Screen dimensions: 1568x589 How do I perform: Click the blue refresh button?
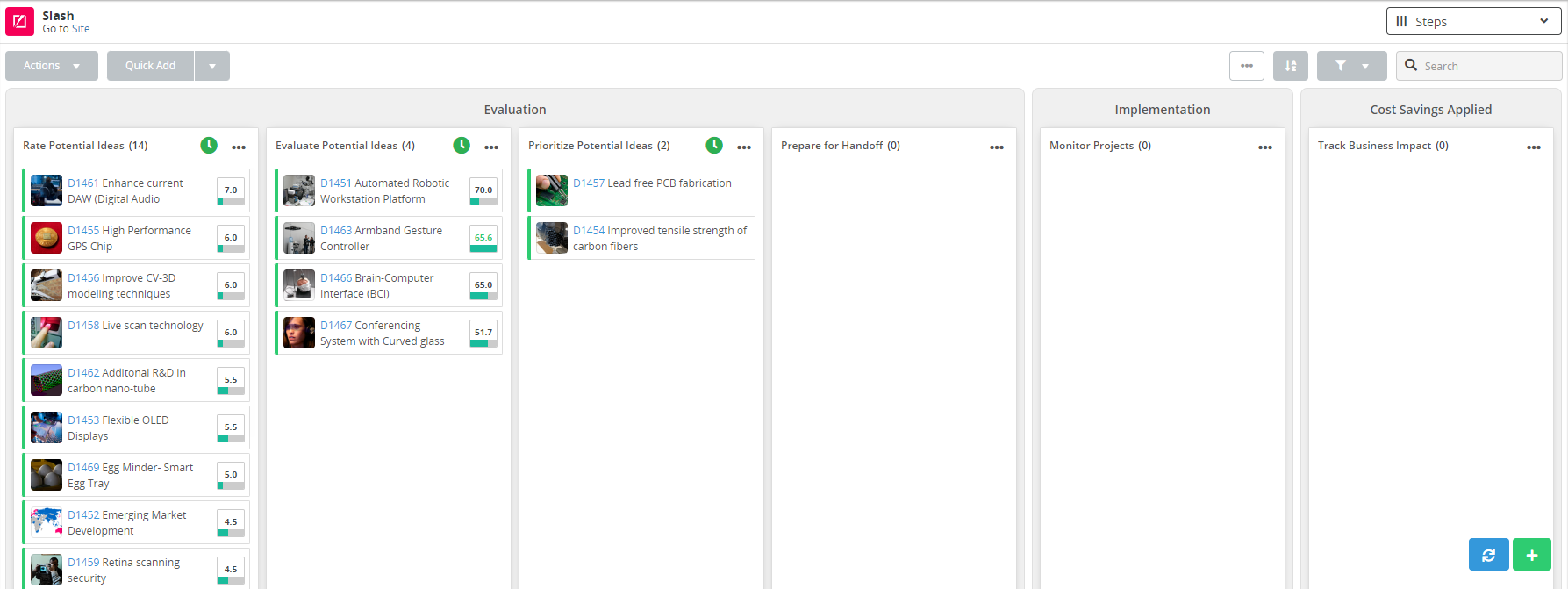tap(1489, 555)
